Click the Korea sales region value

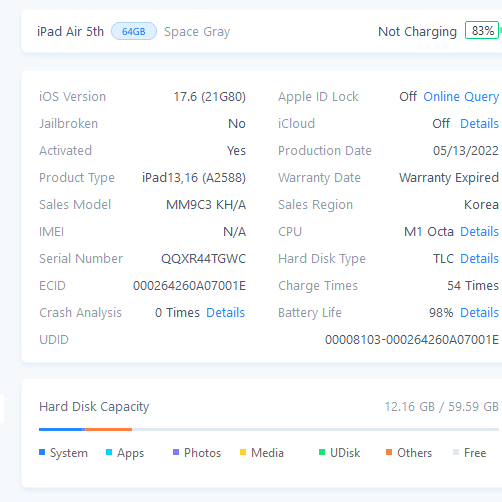(481, 205)
